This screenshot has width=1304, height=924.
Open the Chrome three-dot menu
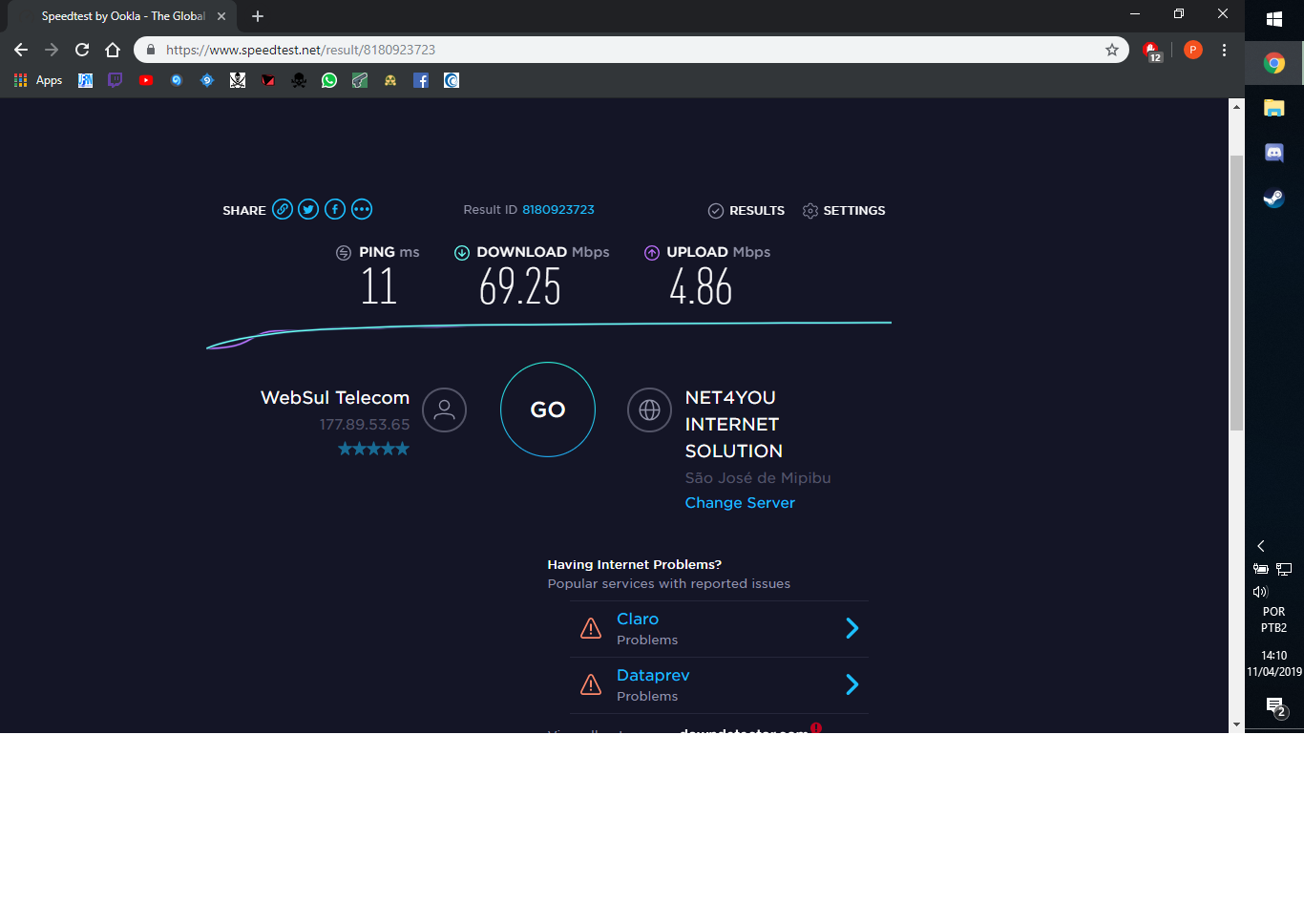coord(1224,50)
